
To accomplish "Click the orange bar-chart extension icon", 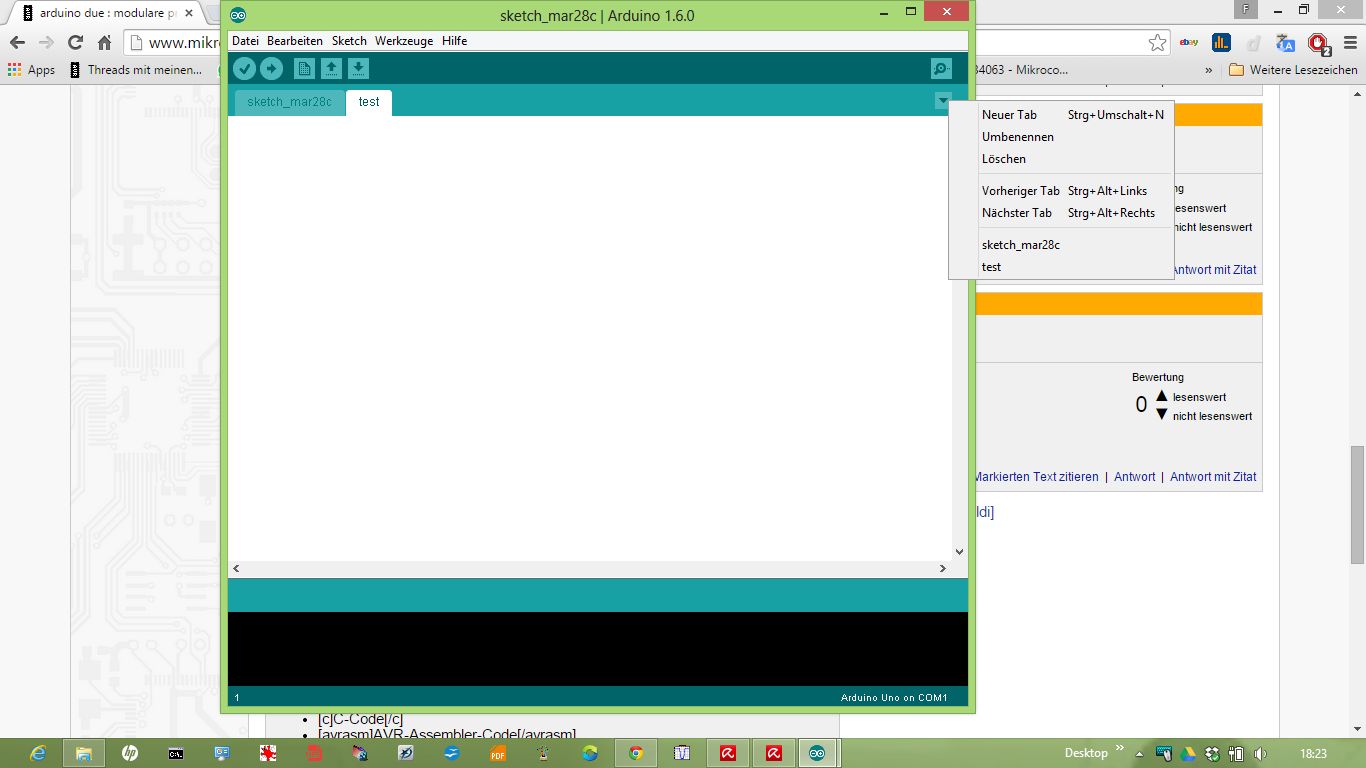I will click(x=1221, y=42).
